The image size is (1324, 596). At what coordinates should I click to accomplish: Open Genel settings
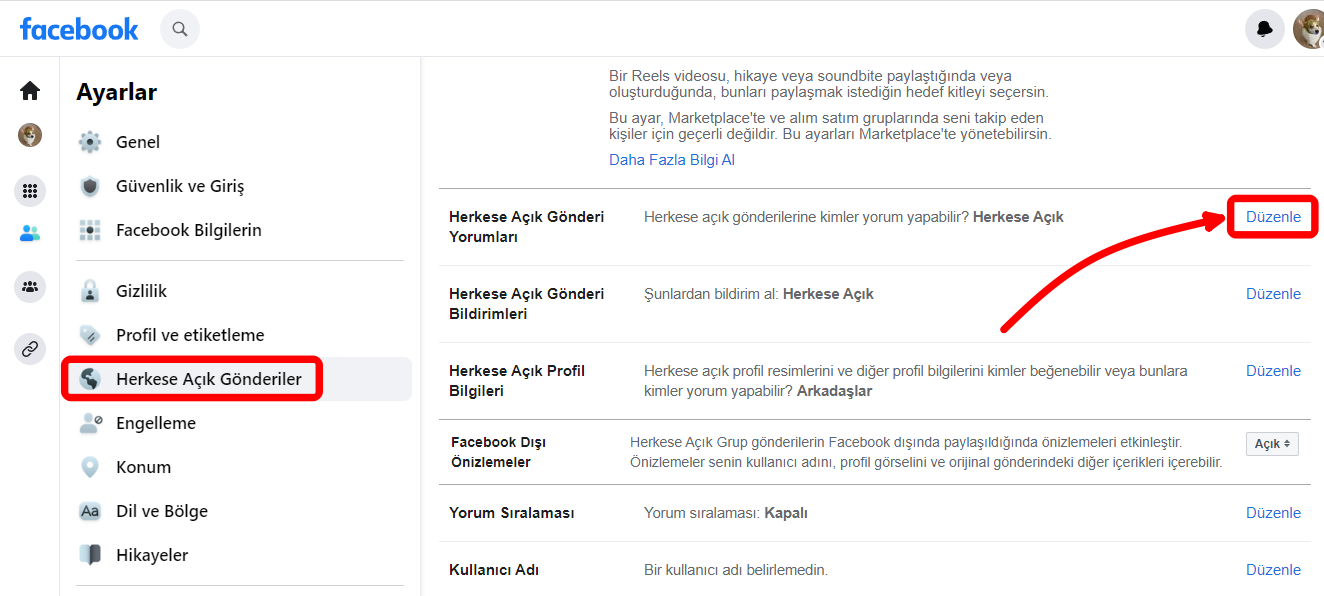pyautogui.click(x=138, y=142)
